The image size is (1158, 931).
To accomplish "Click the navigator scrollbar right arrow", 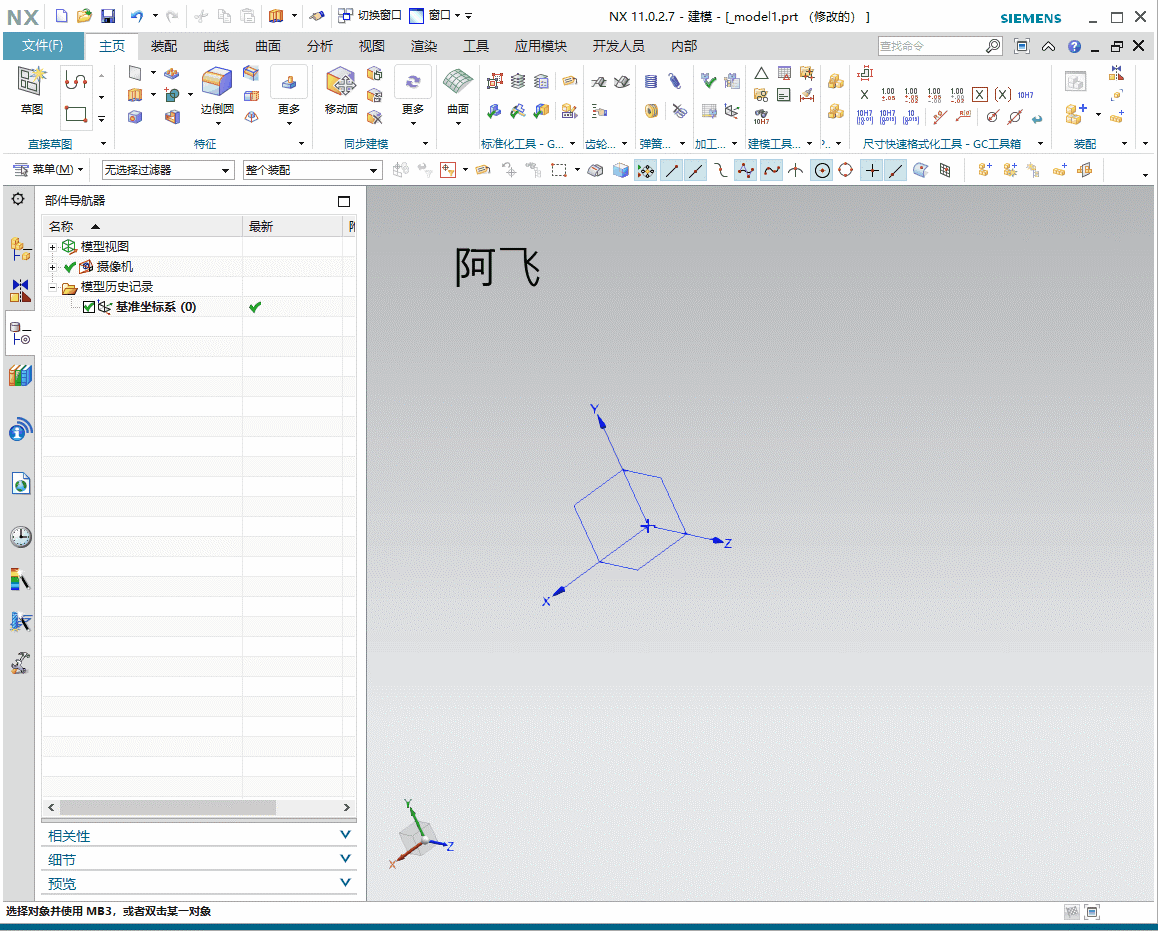I will point(346,808).
